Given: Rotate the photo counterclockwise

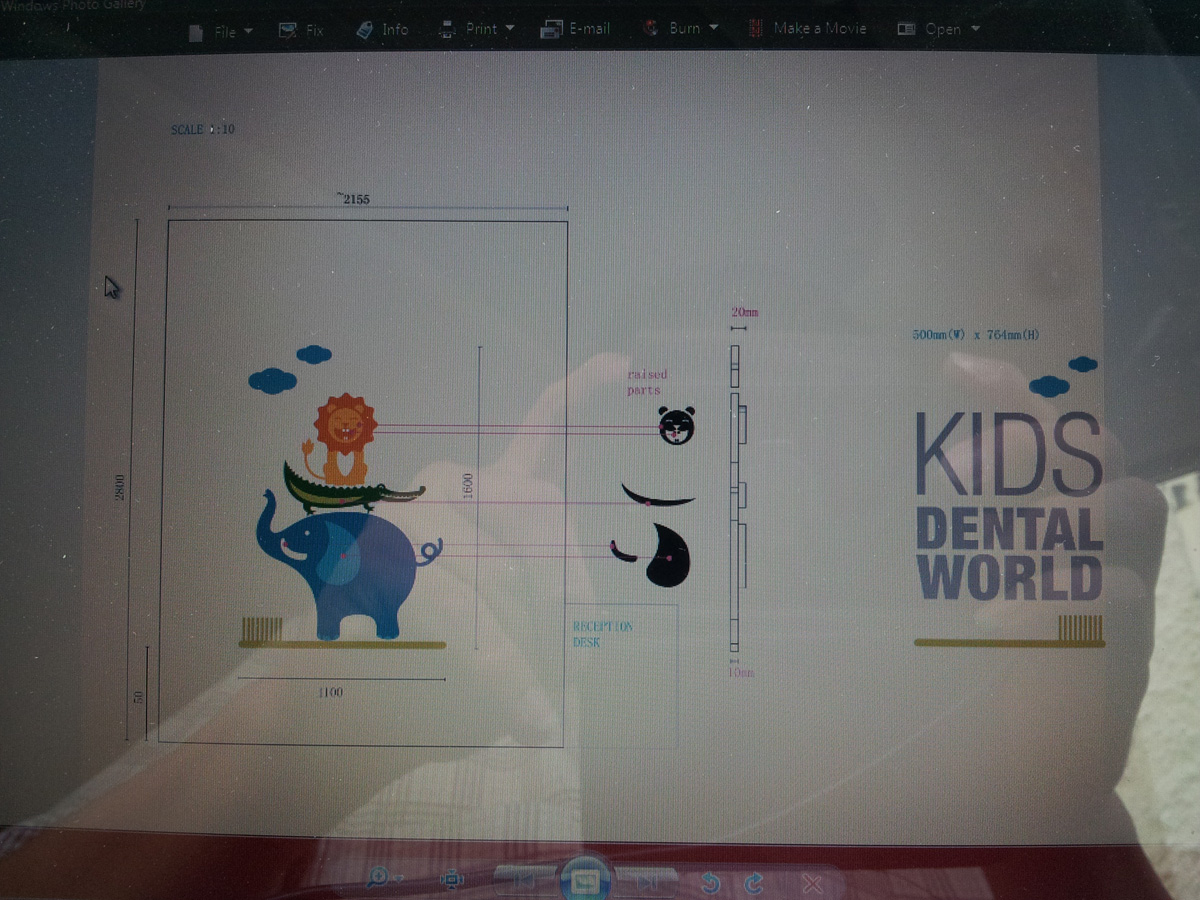Looking at the screenshot, I should 710,882.
